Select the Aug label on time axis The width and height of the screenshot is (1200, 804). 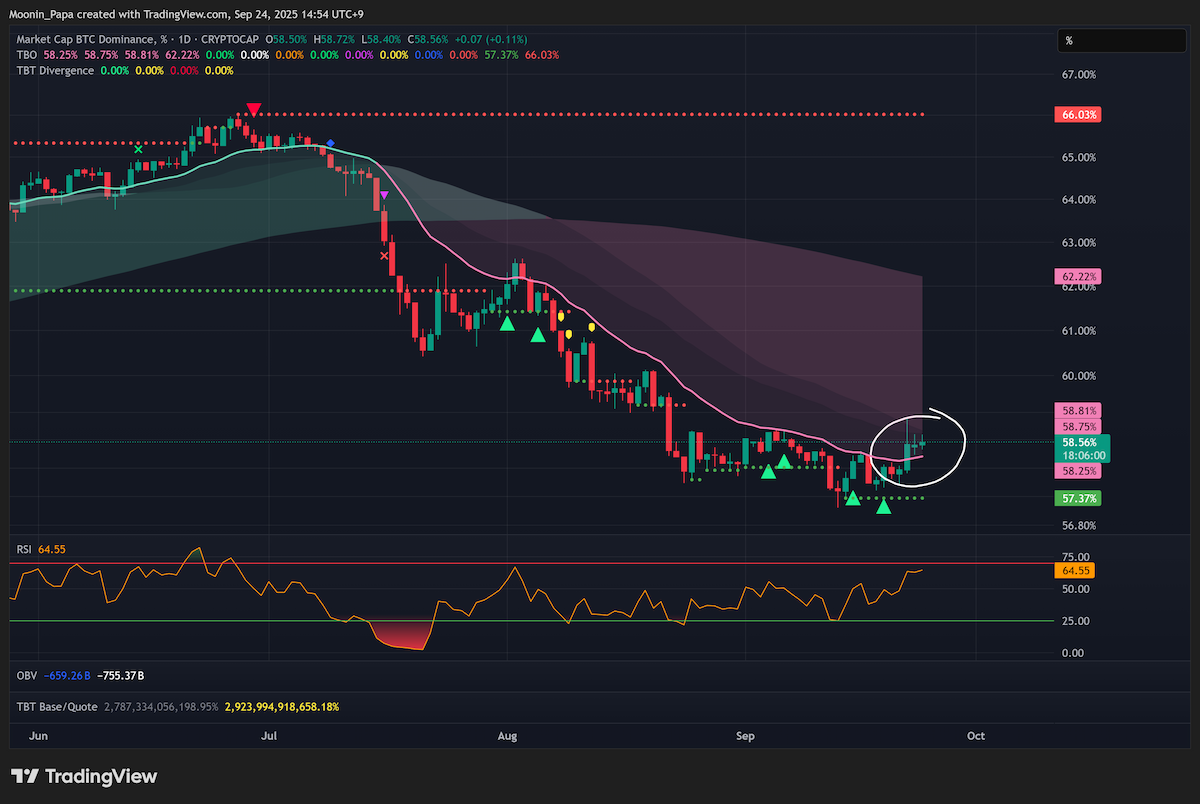point(507,736)
